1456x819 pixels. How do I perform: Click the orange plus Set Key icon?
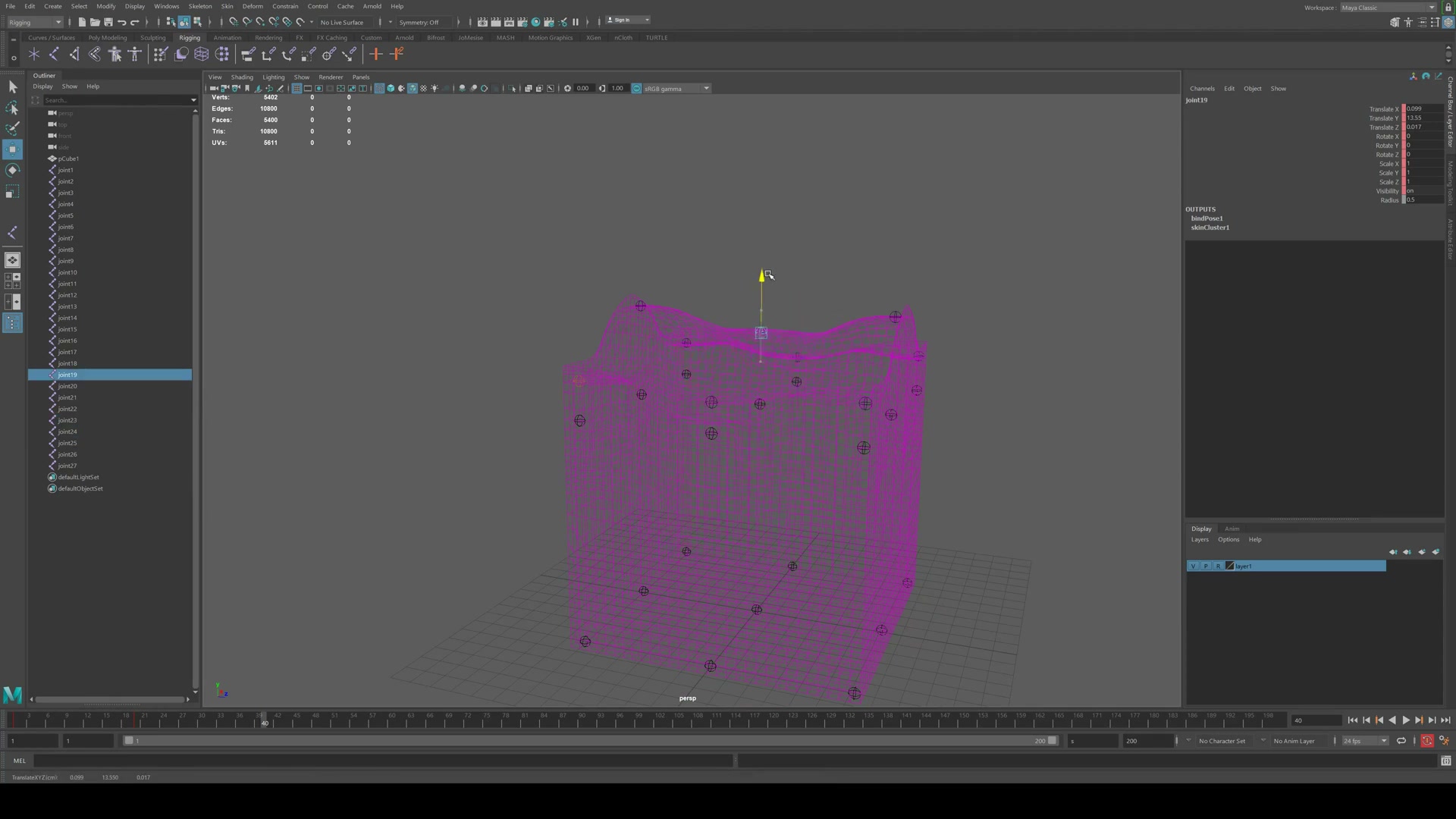tap(376, 54)
